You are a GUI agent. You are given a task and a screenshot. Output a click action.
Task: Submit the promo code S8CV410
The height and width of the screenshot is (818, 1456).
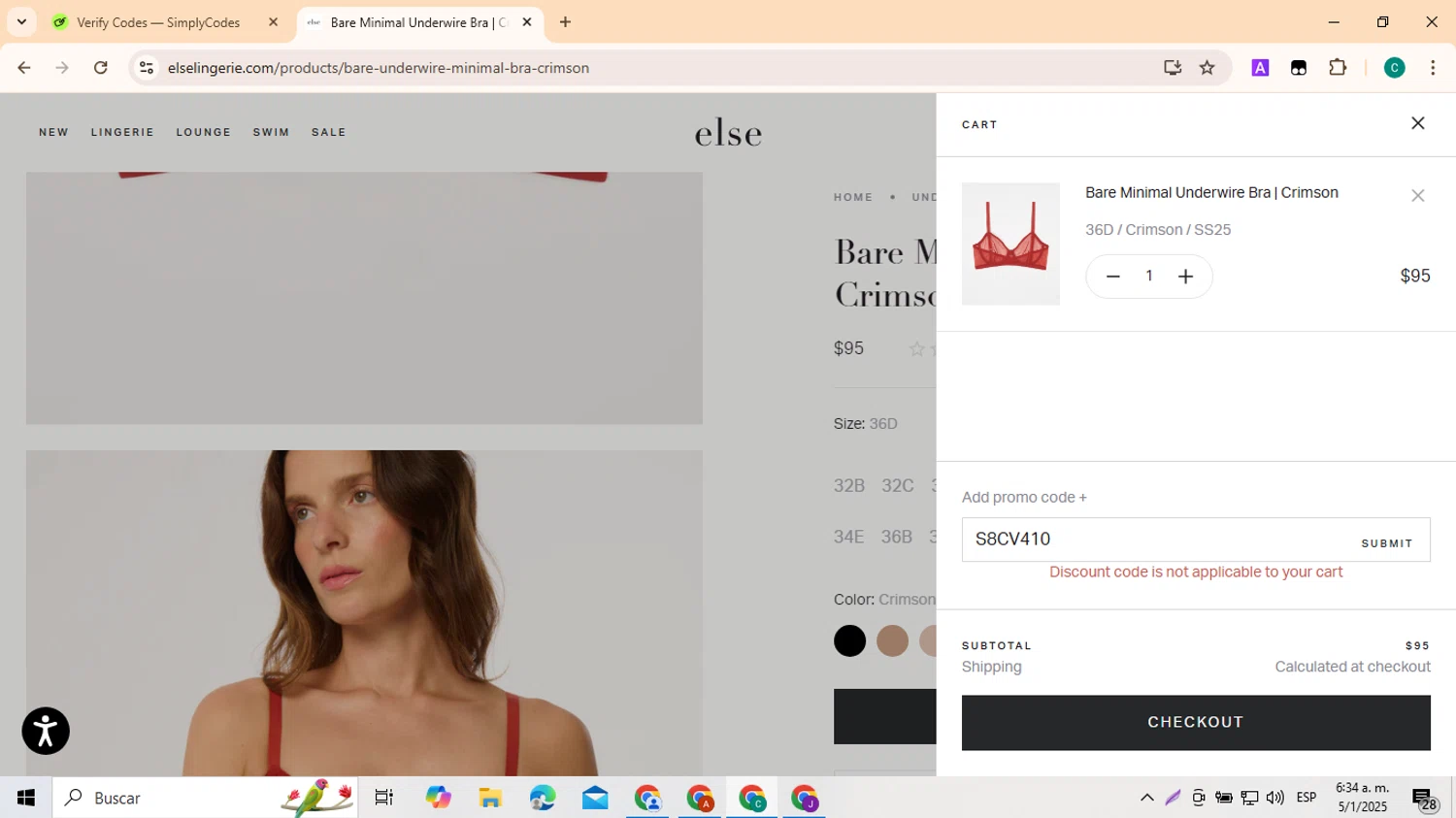(1386, 543)
